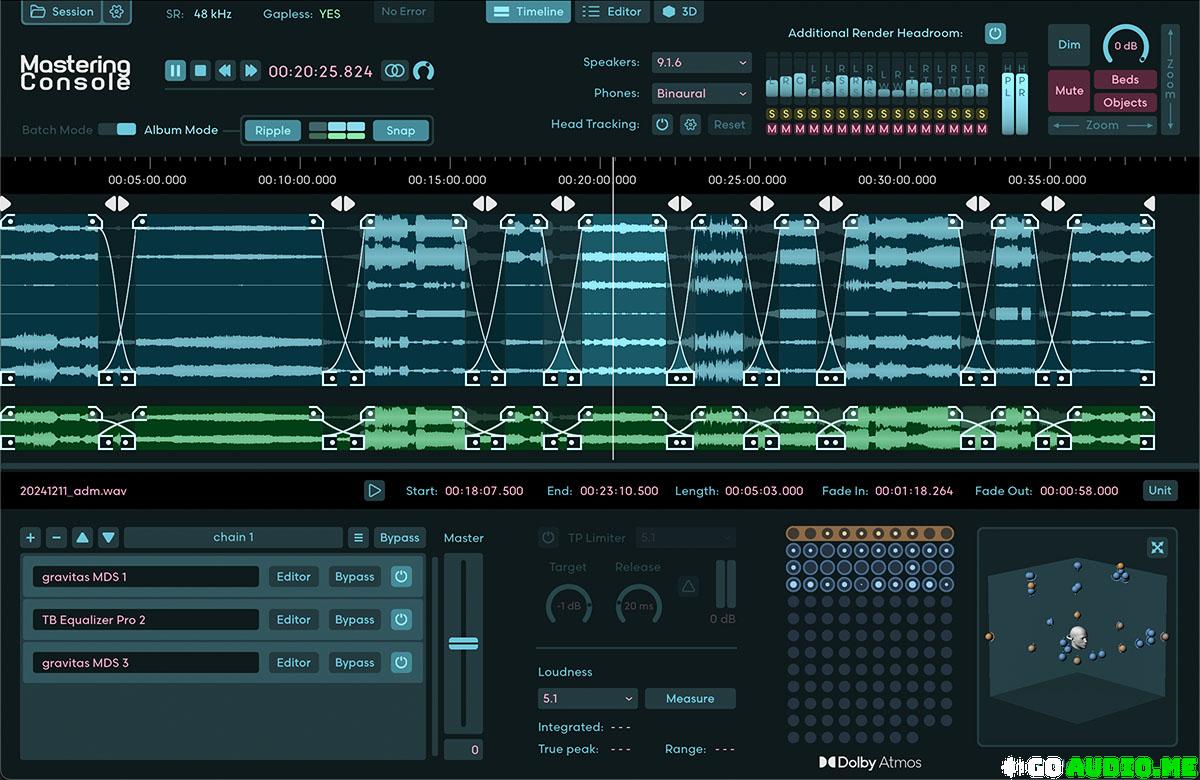Switch to the 3D view tab
This screenshot has height=780, width=1200.
click(x=679, y=12)
